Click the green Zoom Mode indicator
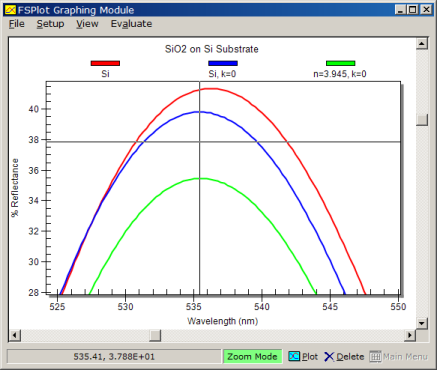 point(252,357)
